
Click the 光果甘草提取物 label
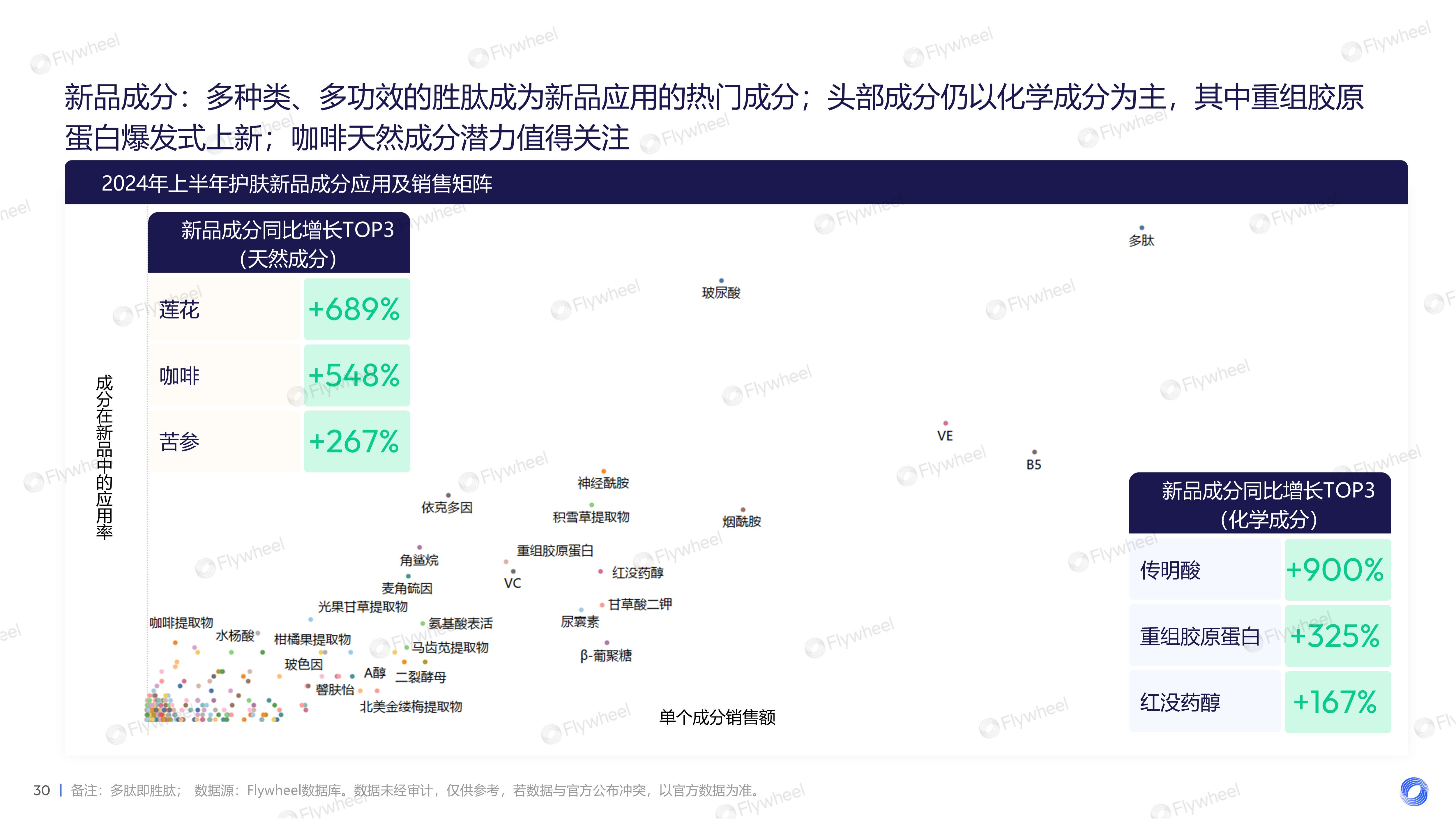pyautogui.click(x=363, y=606)
